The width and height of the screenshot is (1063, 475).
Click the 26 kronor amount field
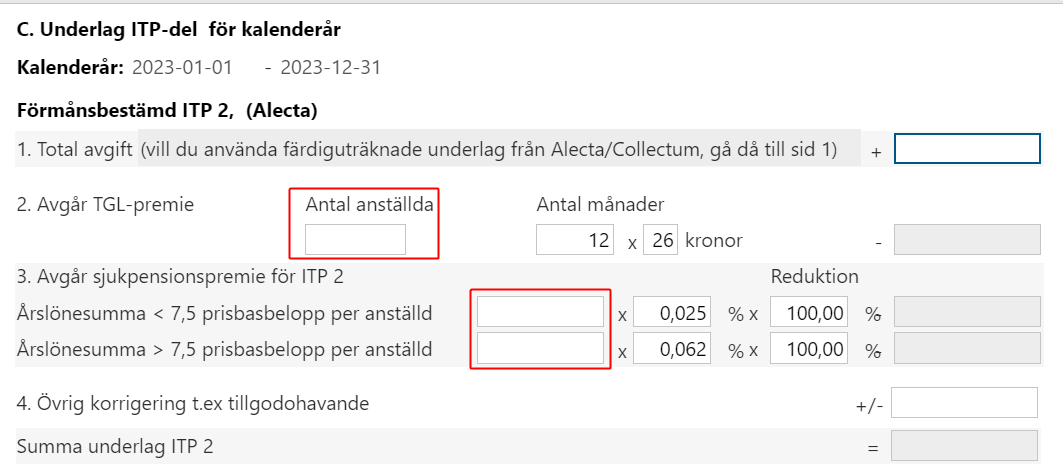point(660,240)
